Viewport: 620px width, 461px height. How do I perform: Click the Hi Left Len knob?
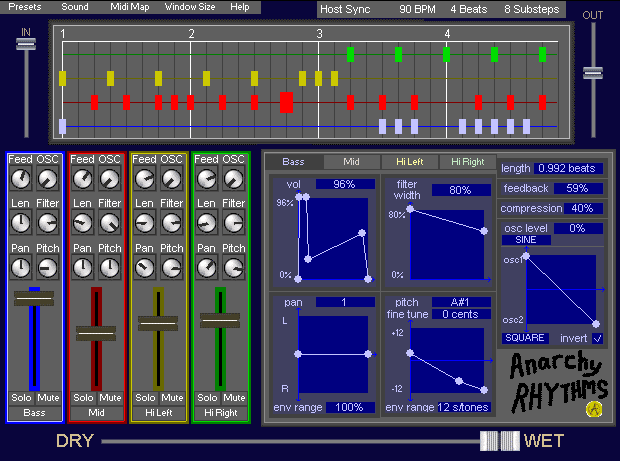pos(145,223)
